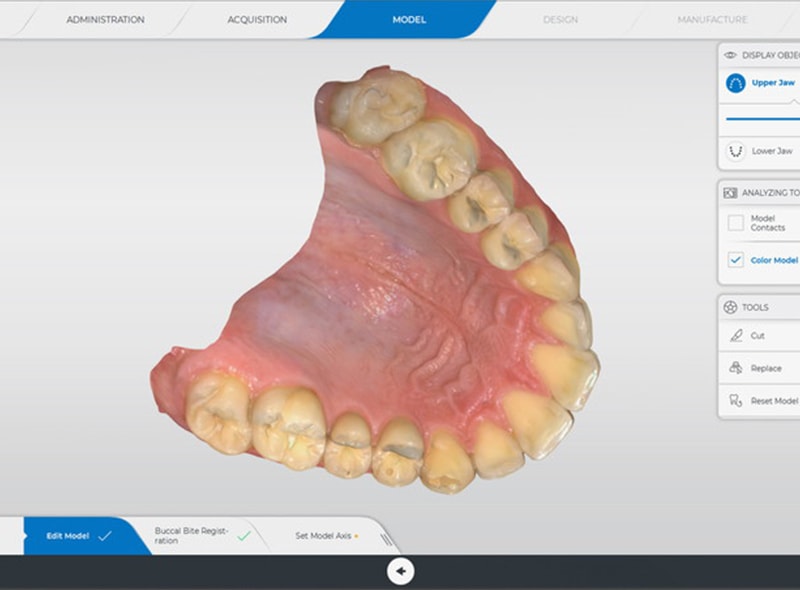This screenshot has width=800, height=590.
Task: Enable the Model Contacts checkbox
Action: [x=735, y=223]
